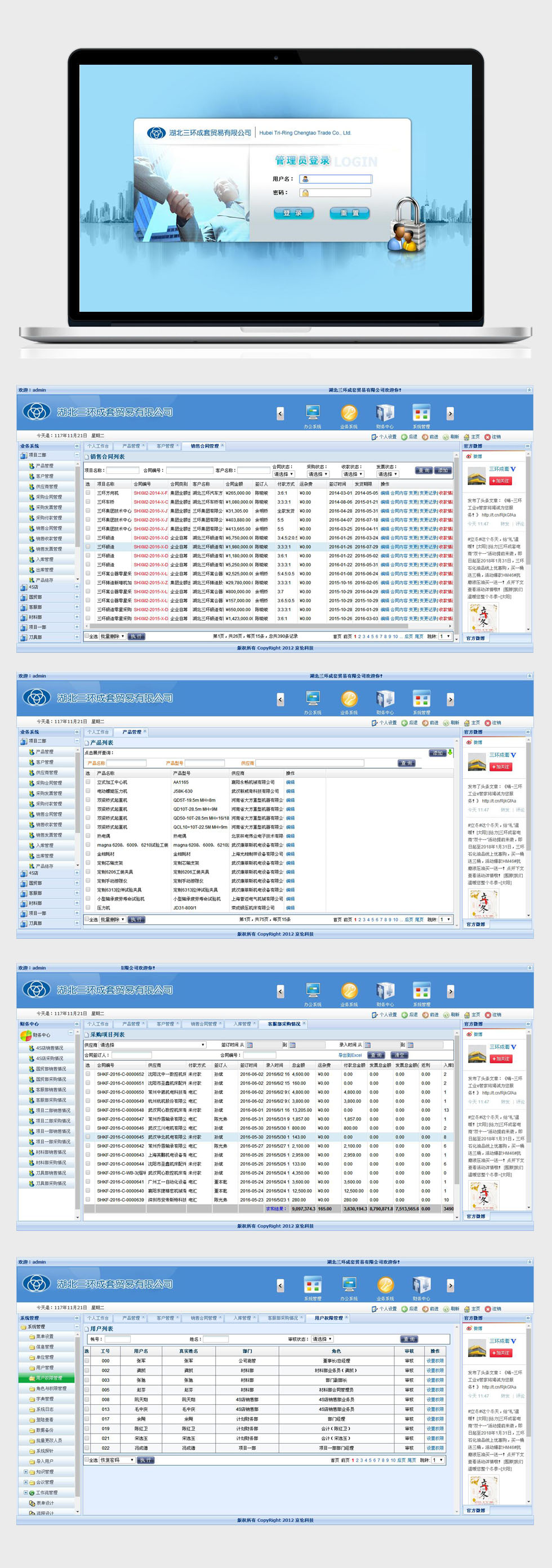
Task: Tick the checkbox for the 立式加工中心 product row
Action: point(88,782)
